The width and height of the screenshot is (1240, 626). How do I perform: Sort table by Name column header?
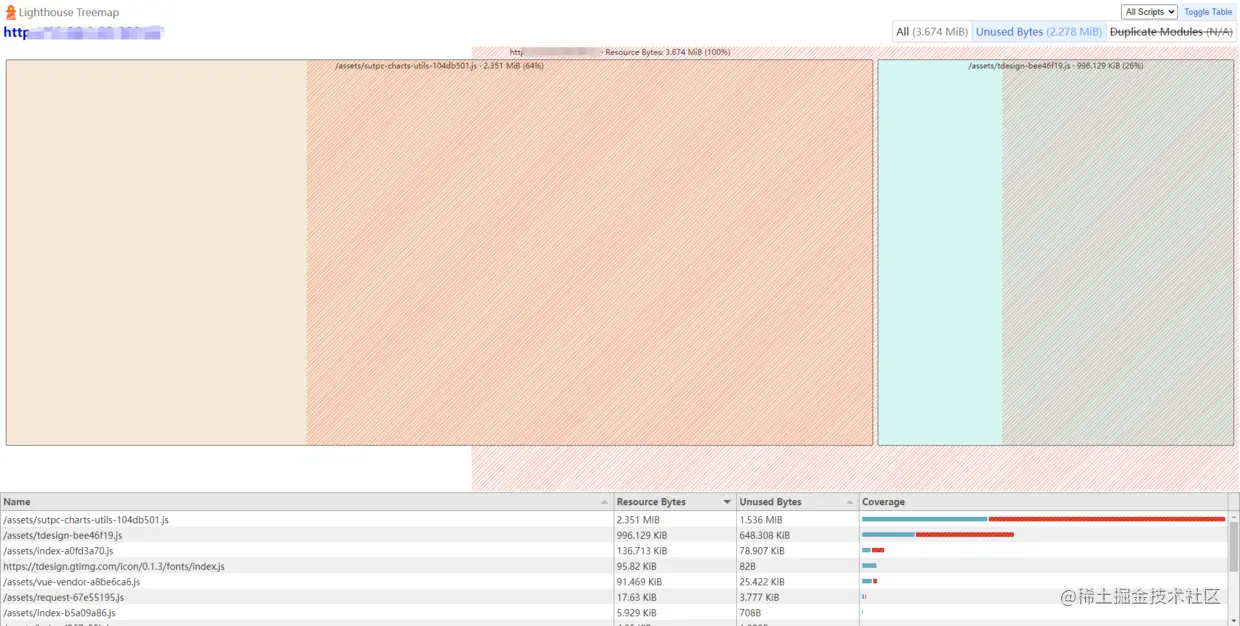pyautogui.click(x=306, y=502)
